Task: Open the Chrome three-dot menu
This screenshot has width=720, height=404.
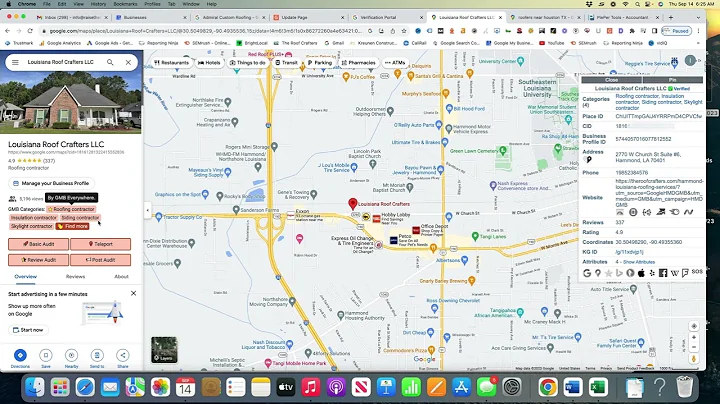Action: [x=698, y=31]
